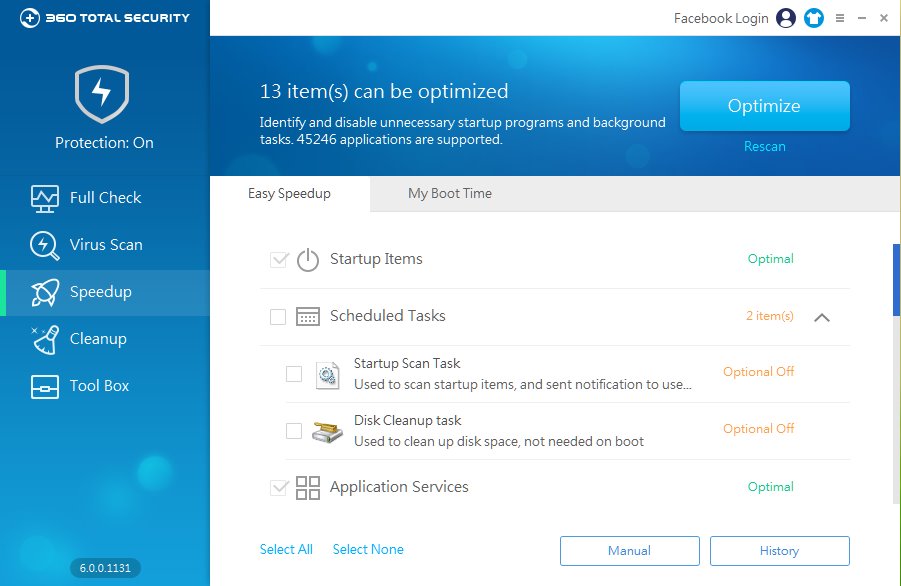This screenshot has width=901, height=586.
Task: Open the Tool Box section
Action: coord(105,386)
